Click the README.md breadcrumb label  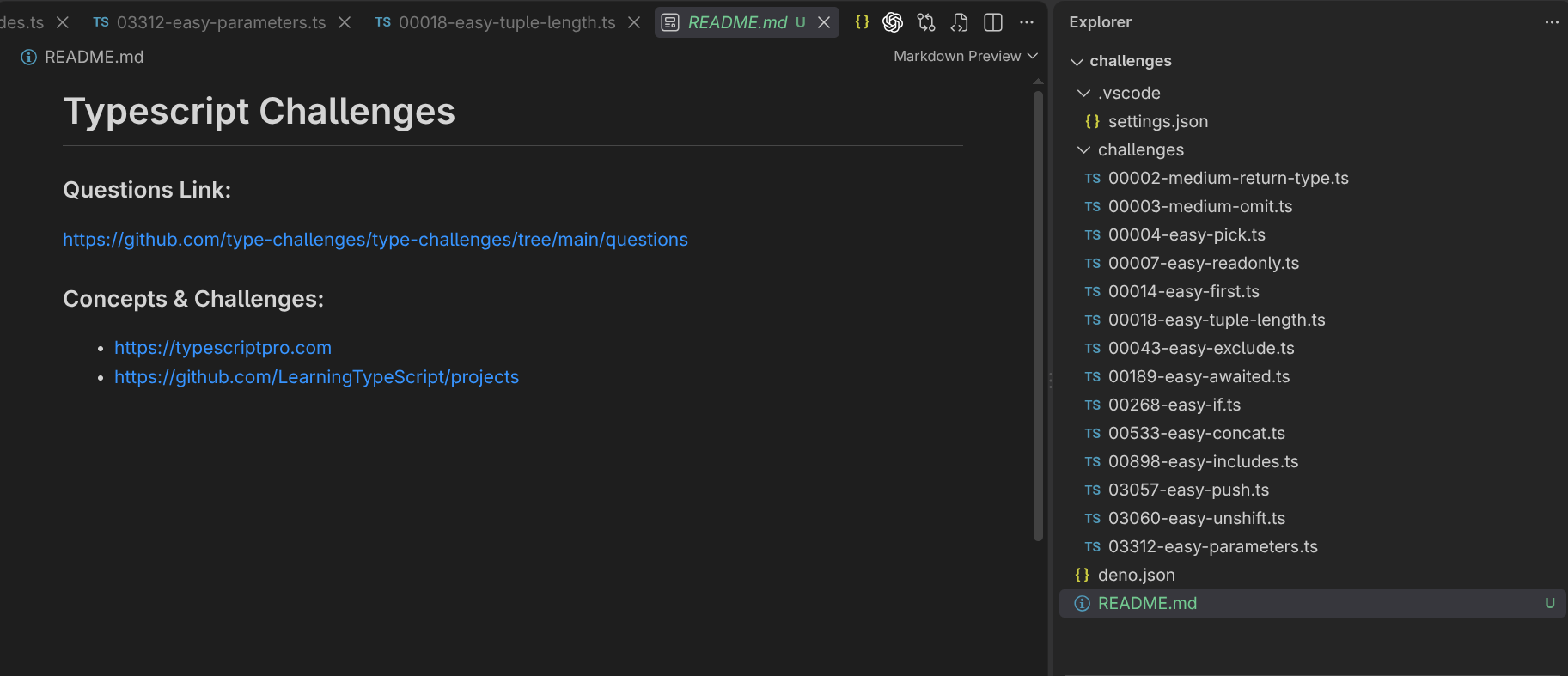[94, 57]
